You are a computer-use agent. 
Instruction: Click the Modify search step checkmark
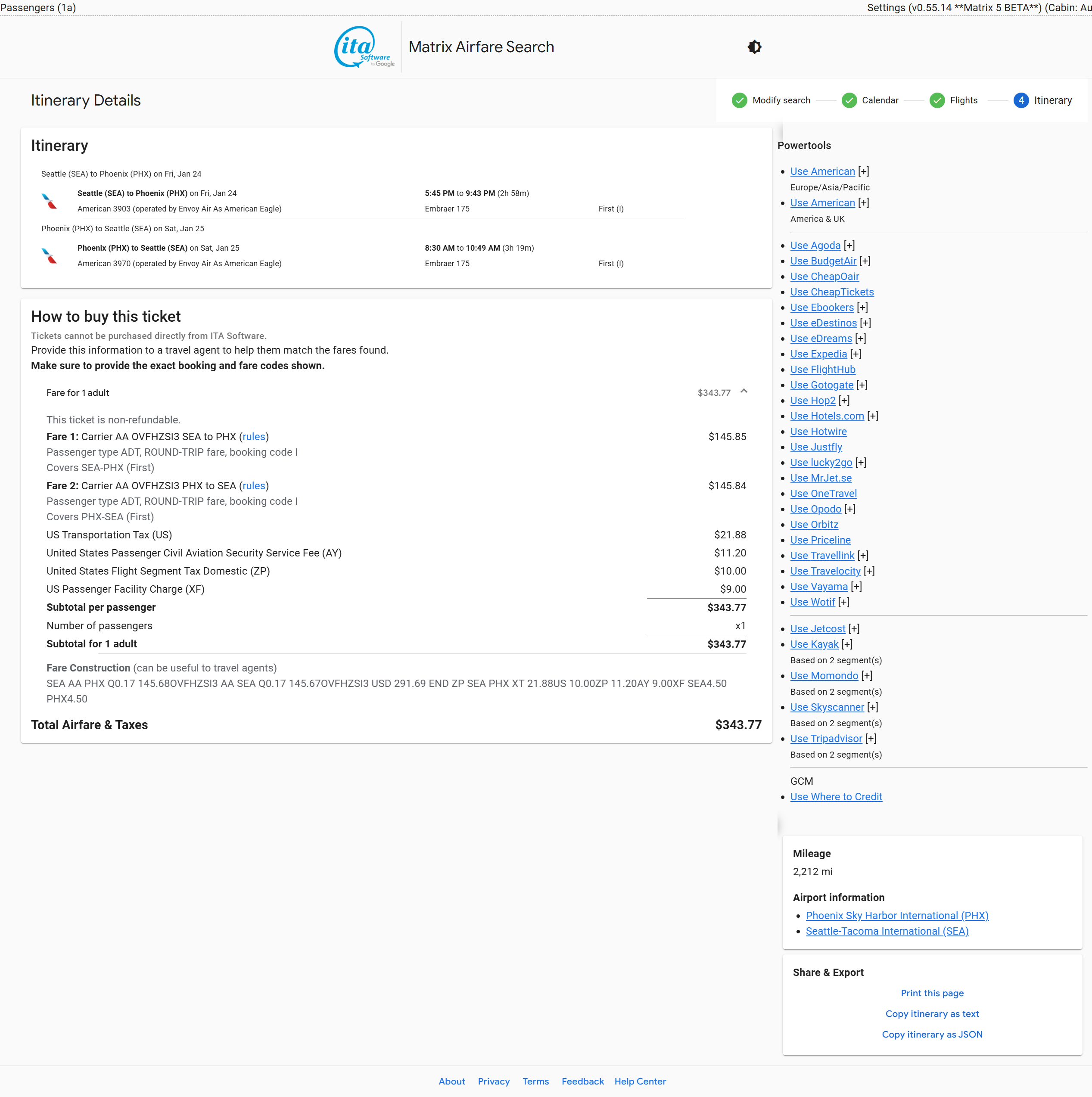pyautogui.click(x=739, y=100)
